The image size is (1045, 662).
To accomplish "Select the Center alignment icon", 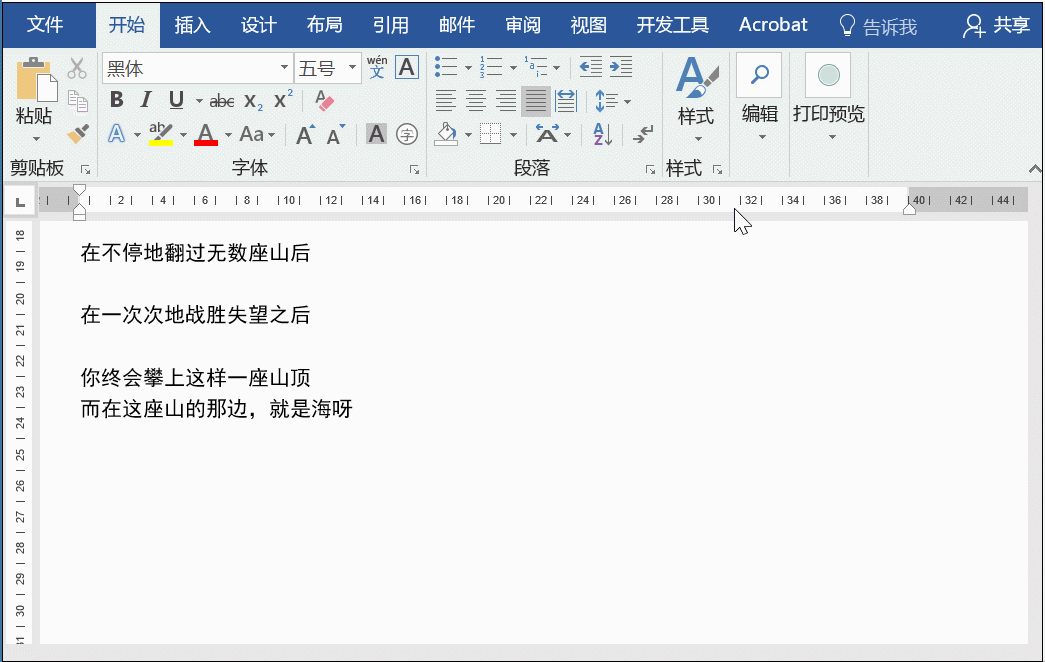I will [x=476, y=101].
